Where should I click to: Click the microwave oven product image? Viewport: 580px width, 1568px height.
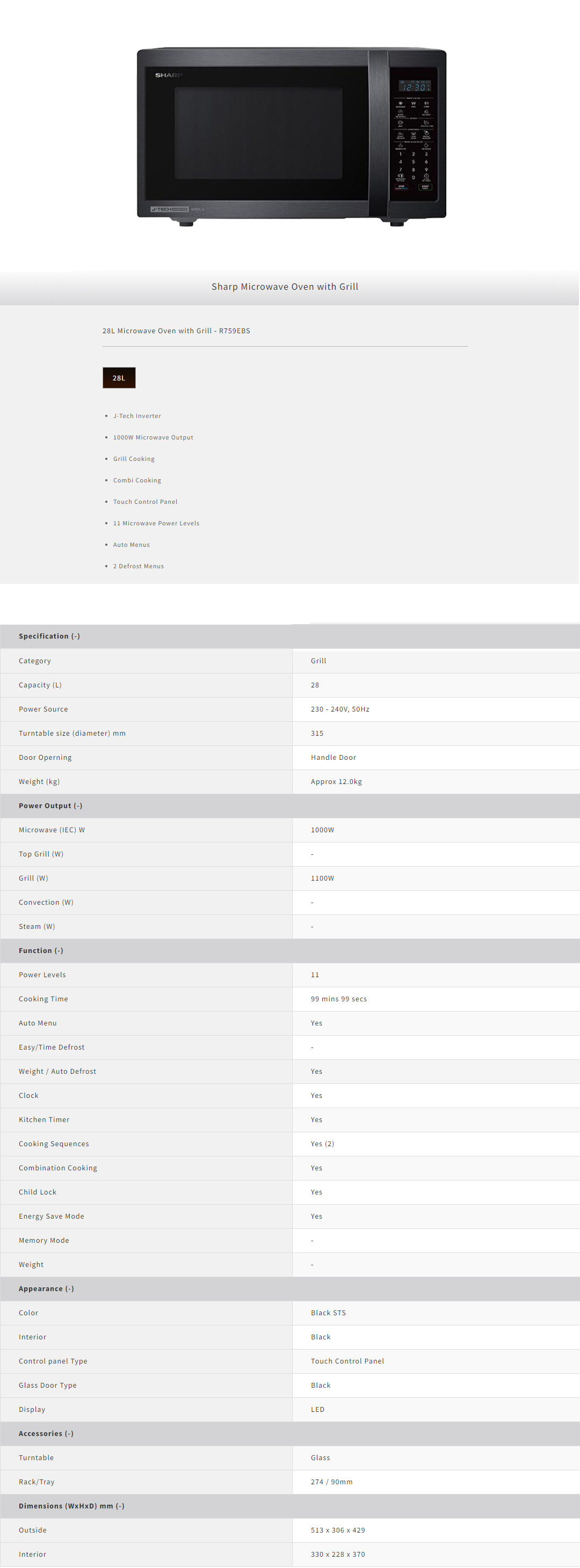point(291,135)
